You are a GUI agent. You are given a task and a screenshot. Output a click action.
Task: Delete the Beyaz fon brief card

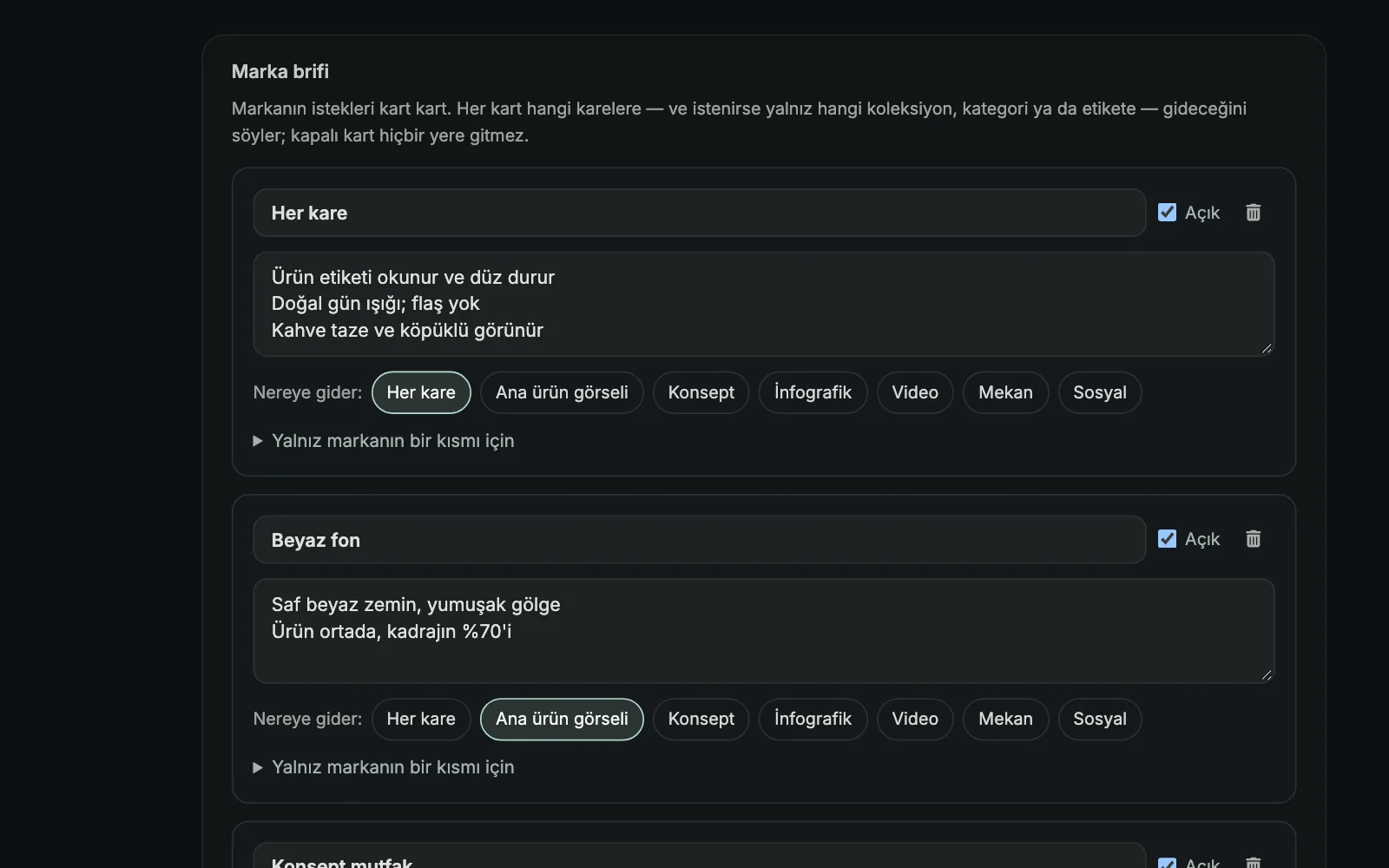pos(1253,539)
